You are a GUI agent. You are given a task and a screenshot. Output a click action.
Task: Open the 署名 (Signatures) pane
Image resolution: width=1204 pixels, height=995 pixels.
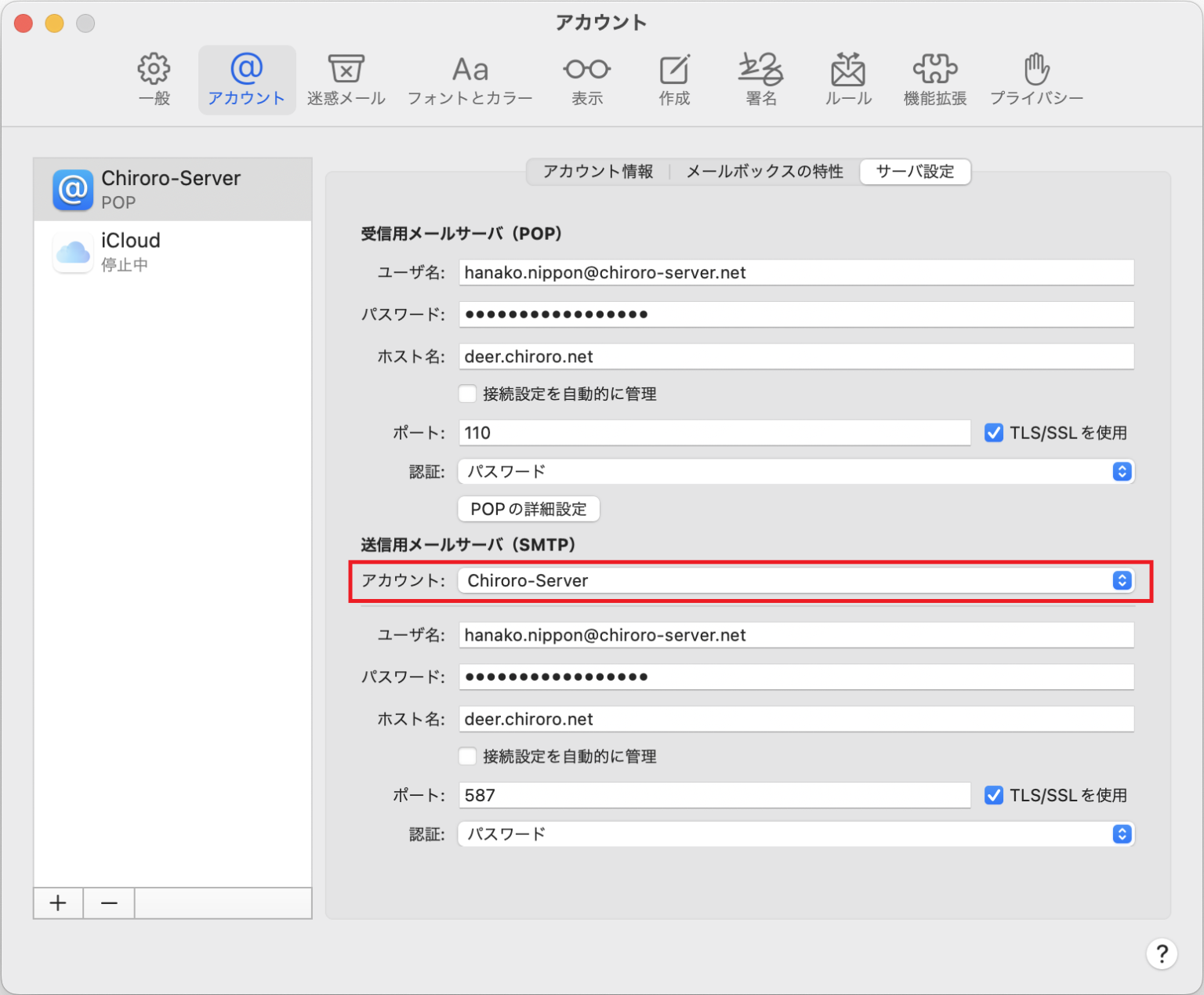pos(760,78)
